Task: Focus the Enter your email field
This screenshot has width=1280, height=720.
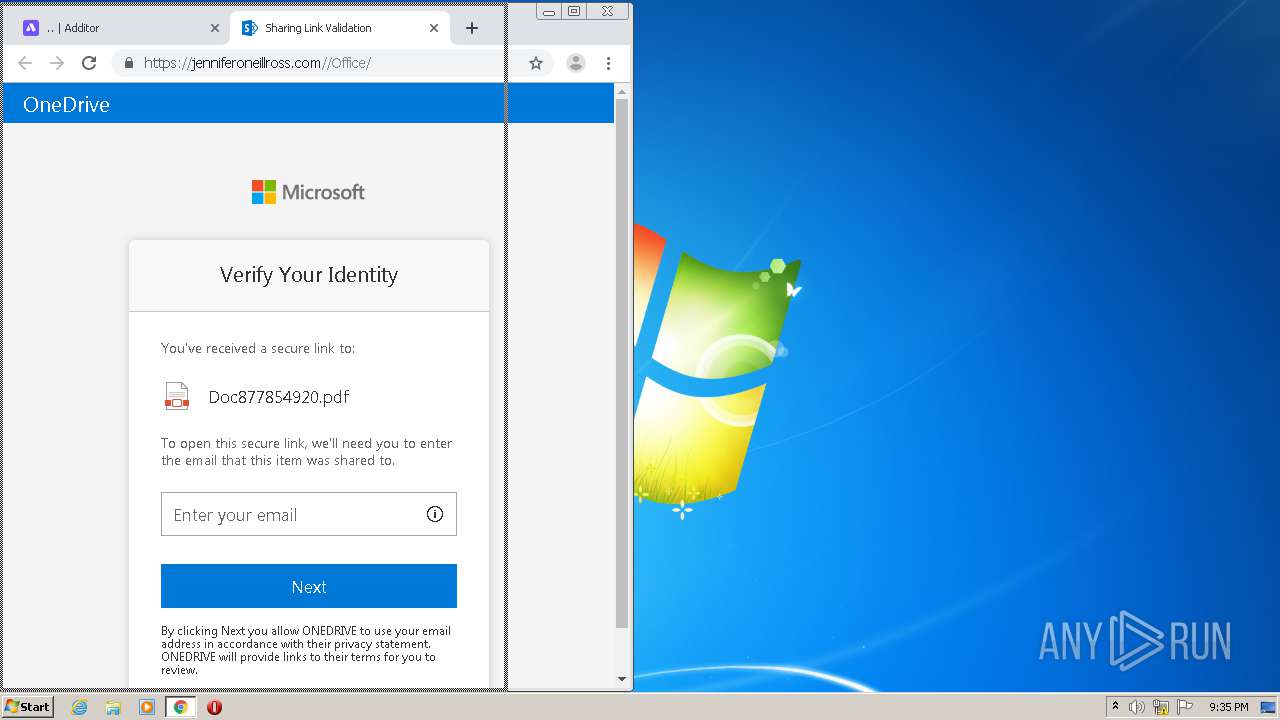Action: tap(309, 514)
